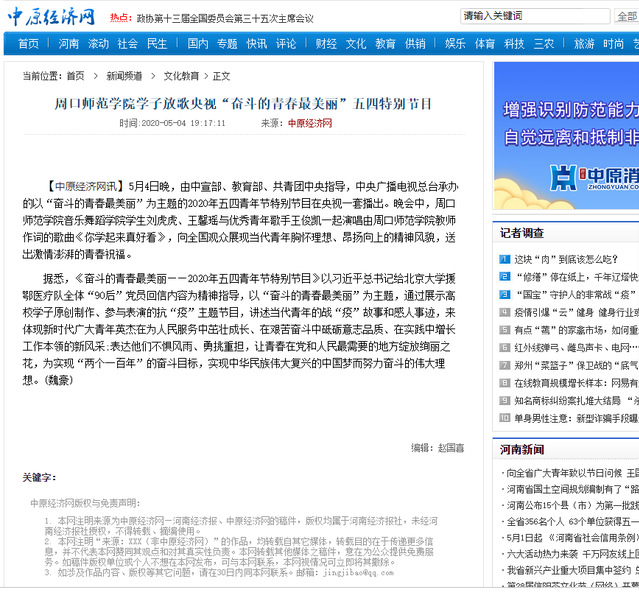639x601 pixels.
Task: Go to 首页 in the navigation bar
Action: [29, 44]
